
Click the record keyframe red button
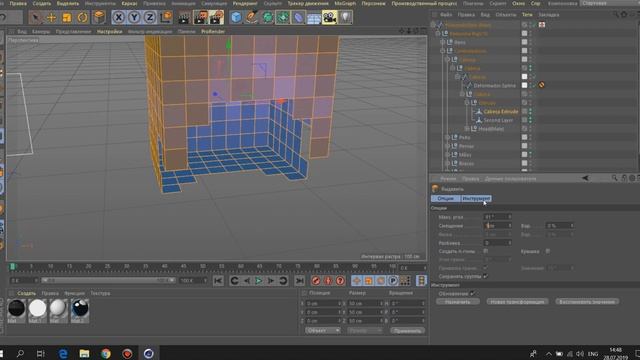[x=316, y=280]
